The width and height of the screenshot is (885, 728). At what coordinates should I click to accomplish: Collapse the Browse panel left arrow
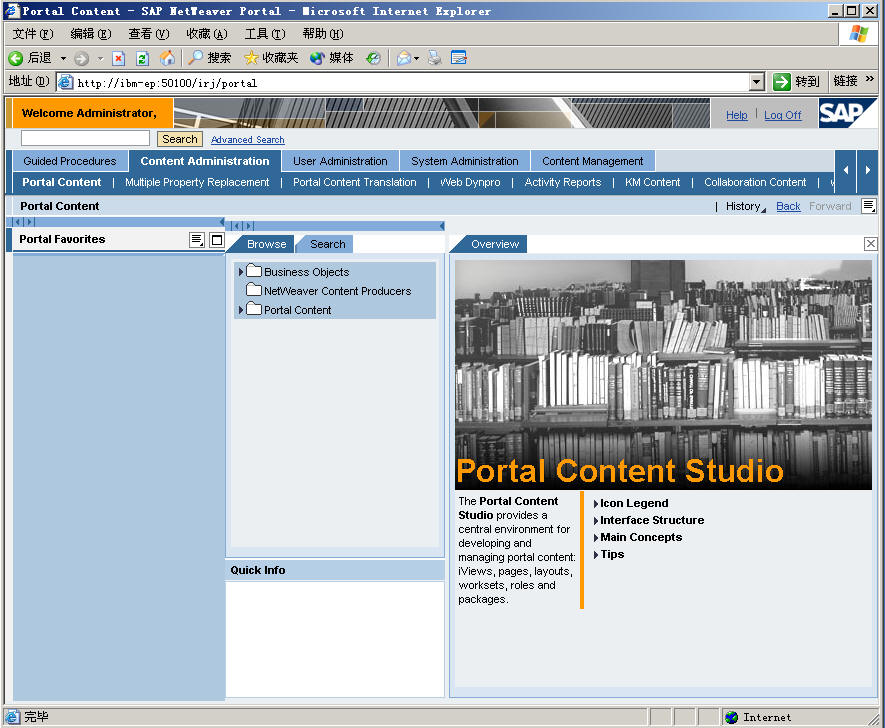click(x=441, y=226)
